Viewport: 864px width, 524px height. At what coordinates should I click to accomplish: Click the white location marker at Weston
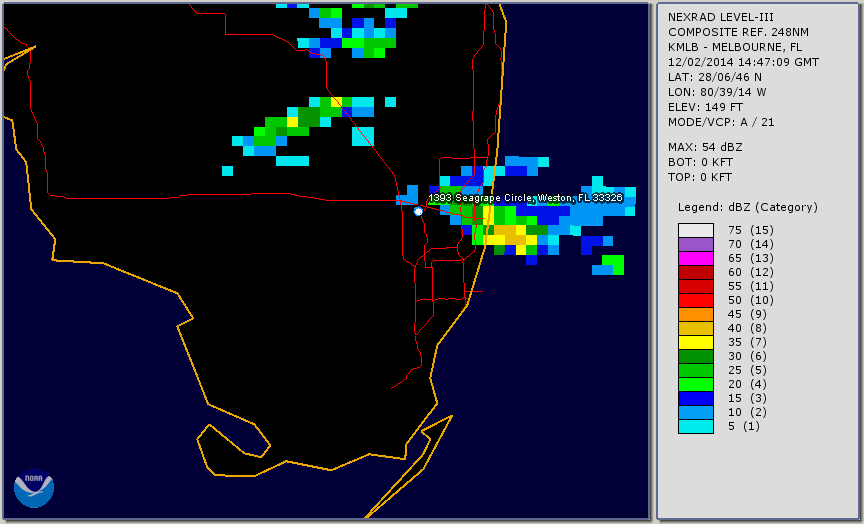(418, 211)
